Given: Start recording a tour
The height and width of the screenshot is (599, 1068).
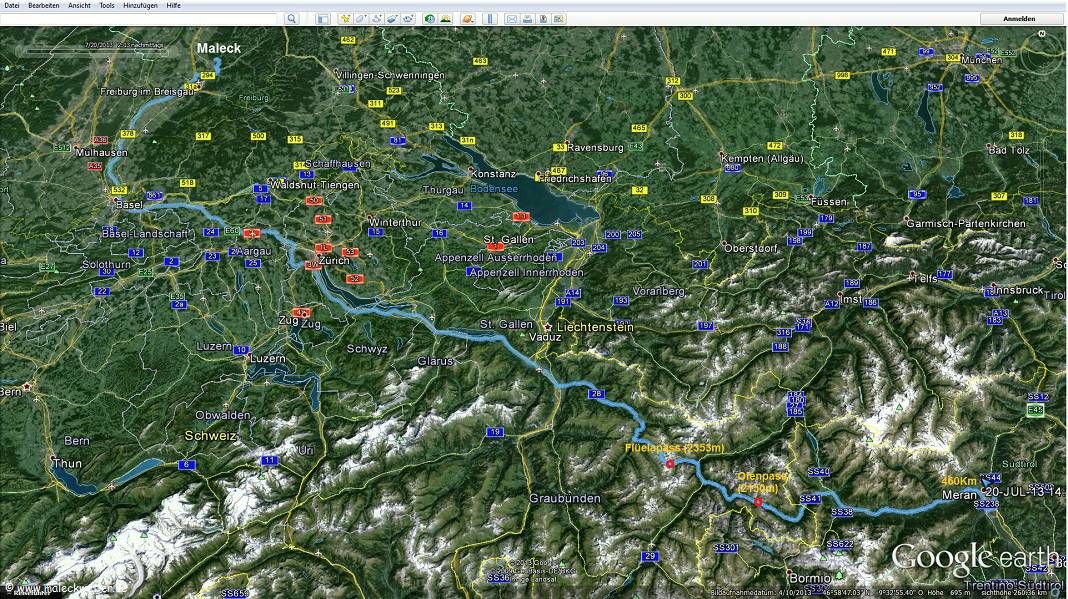Looking at the screenshot, I should (409, 19).
